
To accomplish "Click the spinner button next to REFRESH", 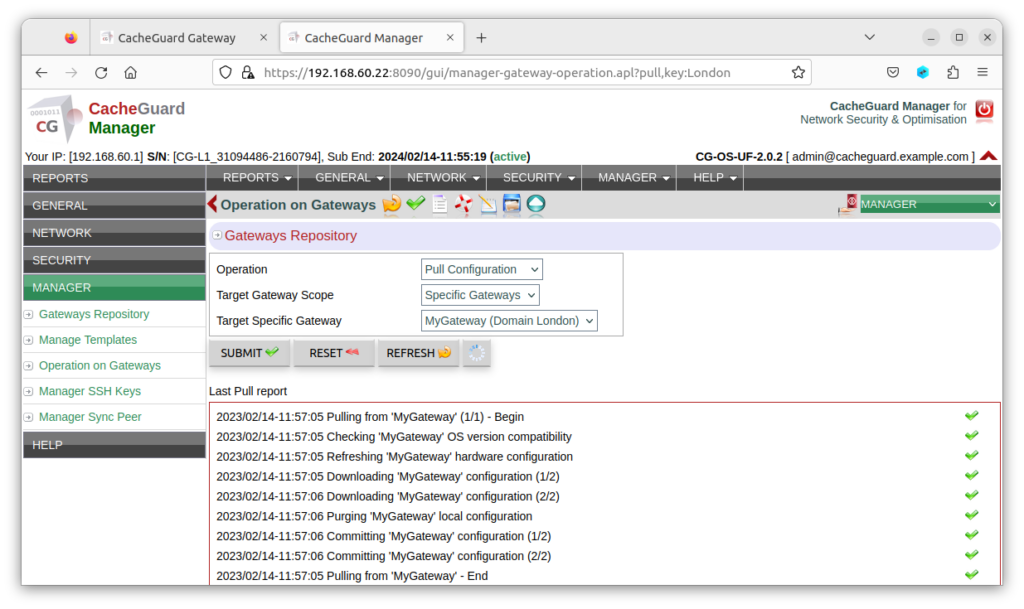I will (x=477, y=353).
